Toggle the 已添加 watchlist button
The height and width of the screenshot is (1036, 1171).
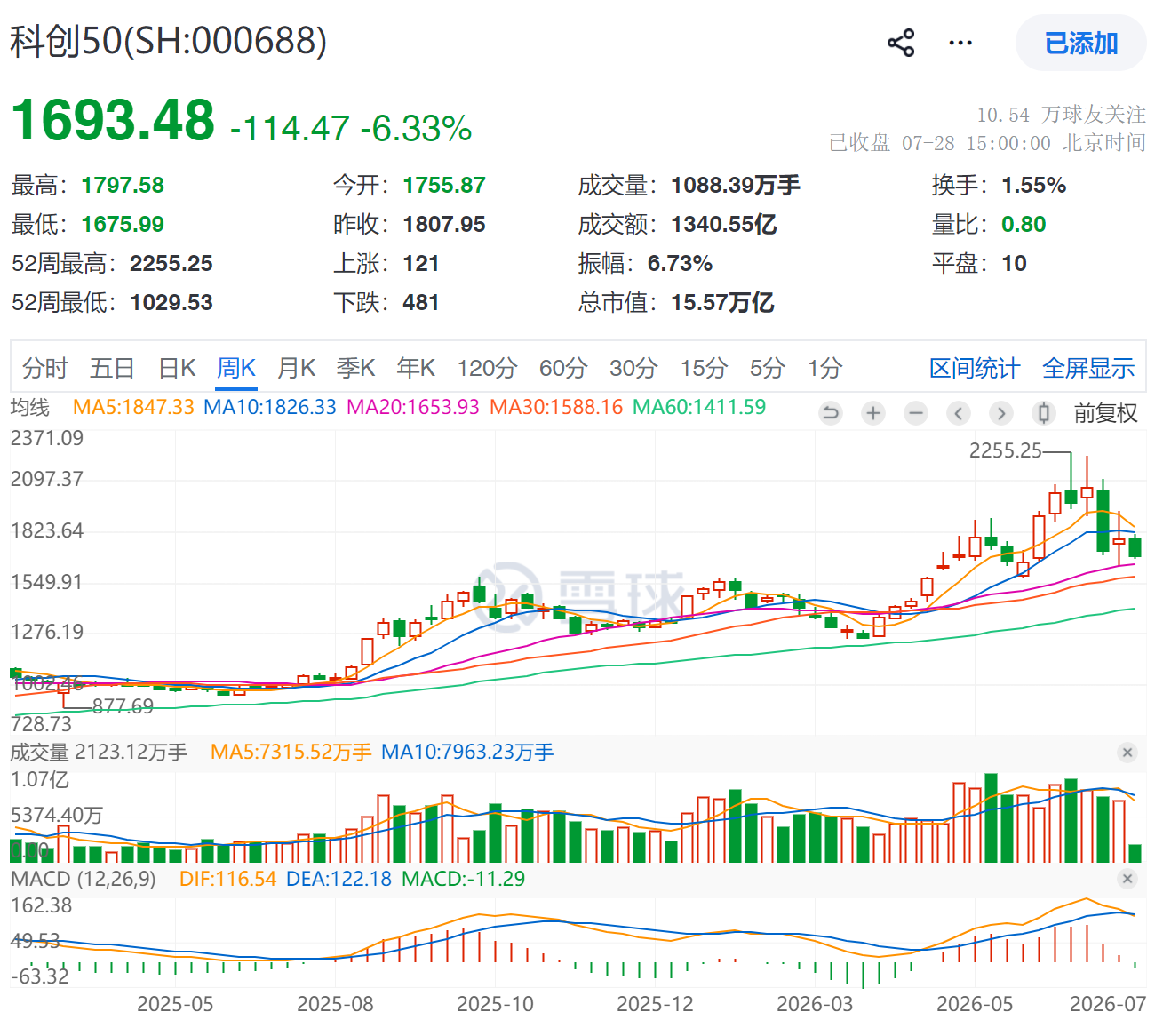coord(1080,43)
